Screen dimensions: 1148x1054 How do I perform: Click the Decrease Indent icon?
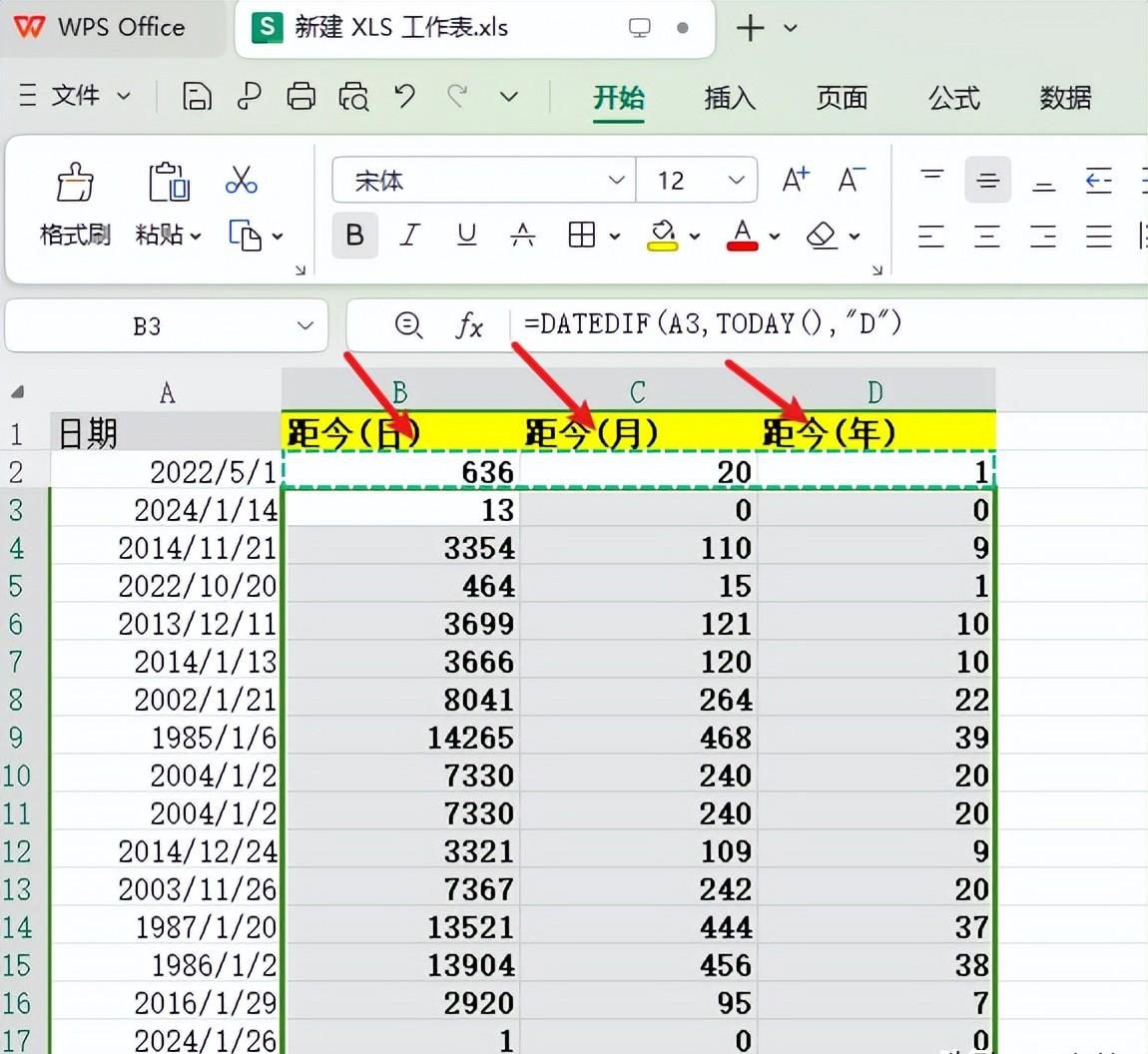[x=1098, y=180]
